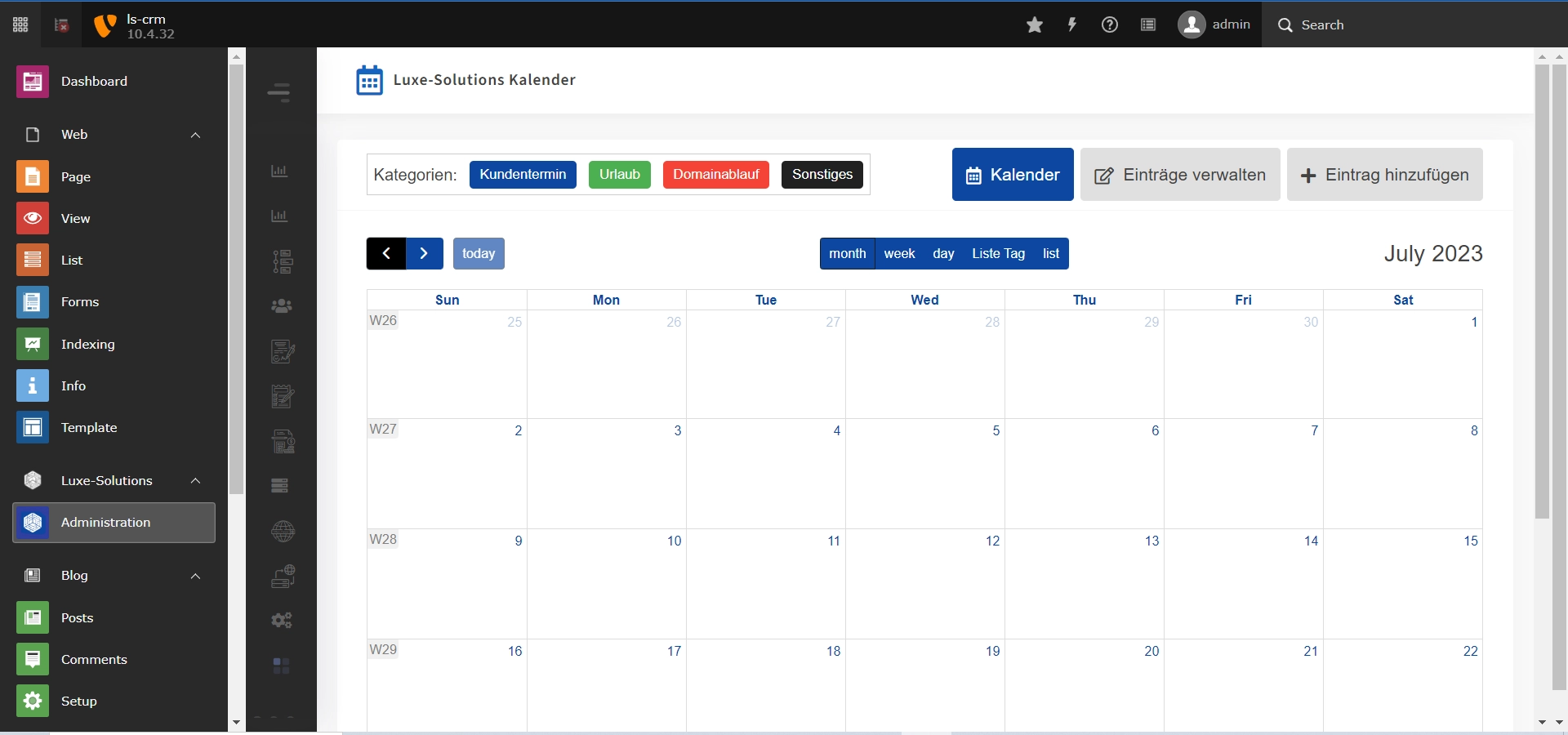Click the Wed column header

click(924, 300)
